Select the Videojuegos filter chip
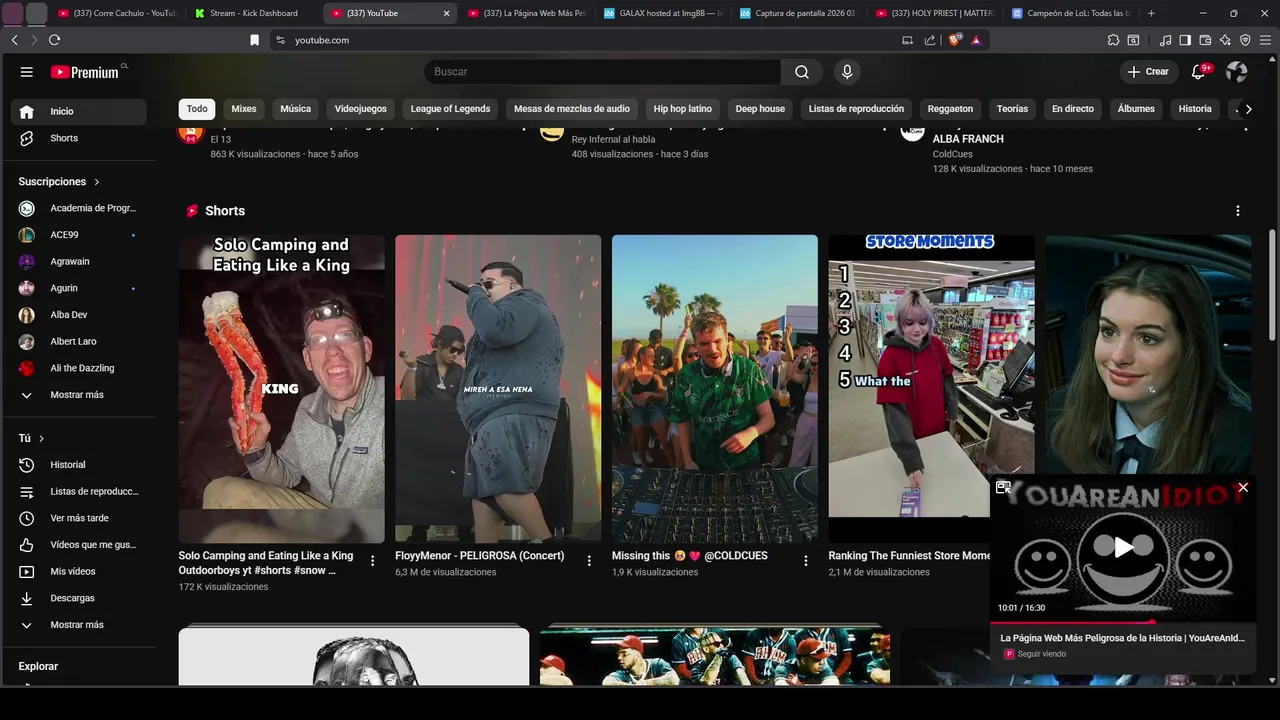The image size is (1280, 720). [360, 109]
